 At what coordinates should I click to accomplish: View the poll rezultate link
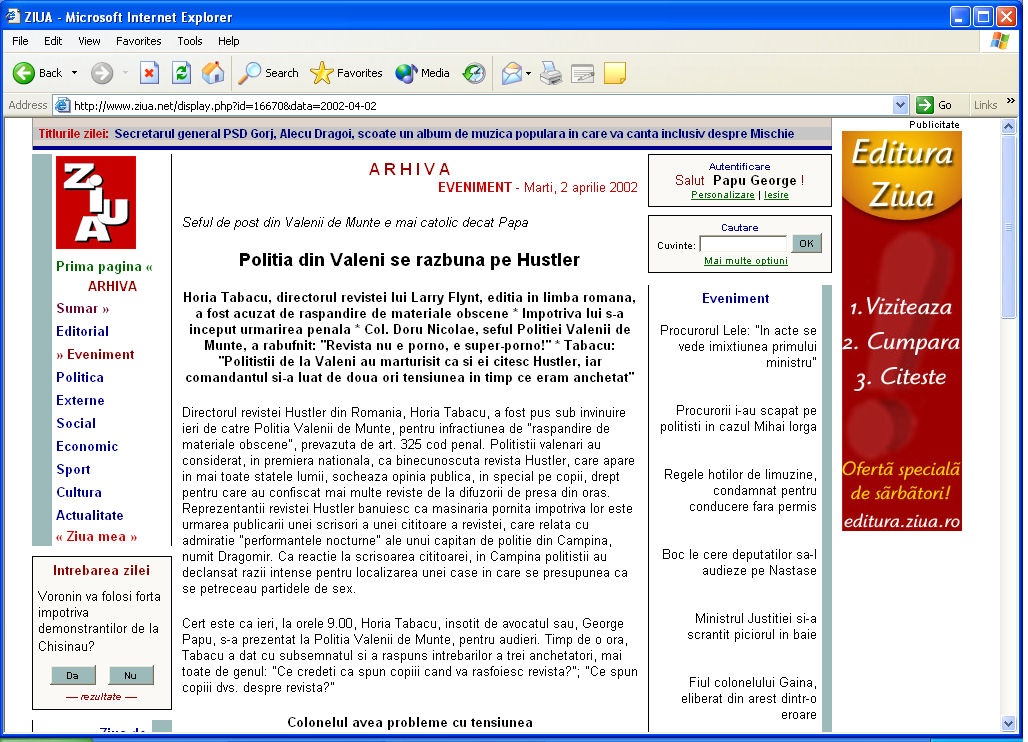pos(101,697)
